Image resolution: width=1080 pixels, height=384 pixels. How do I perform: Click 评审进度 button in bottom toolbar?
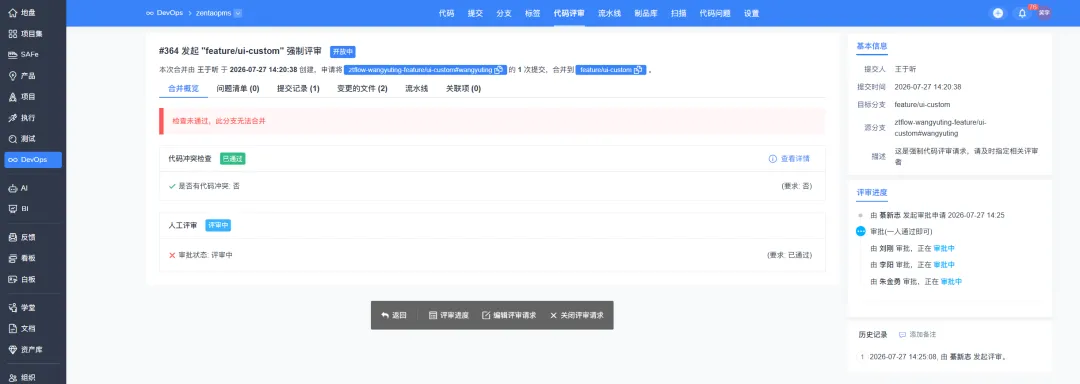tap(448, 315)
